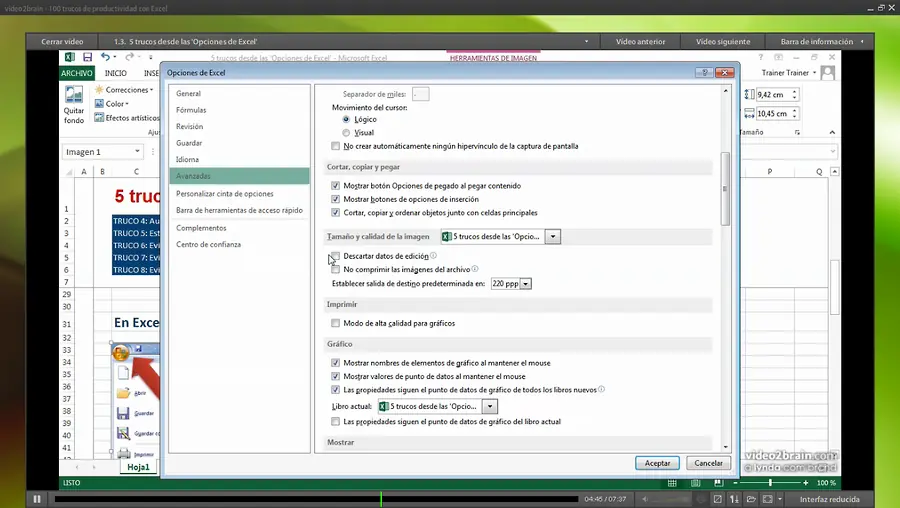Viewport: 900px width, 508px height.
Task: Pause the video playback
Action: [x=37, y=499]
